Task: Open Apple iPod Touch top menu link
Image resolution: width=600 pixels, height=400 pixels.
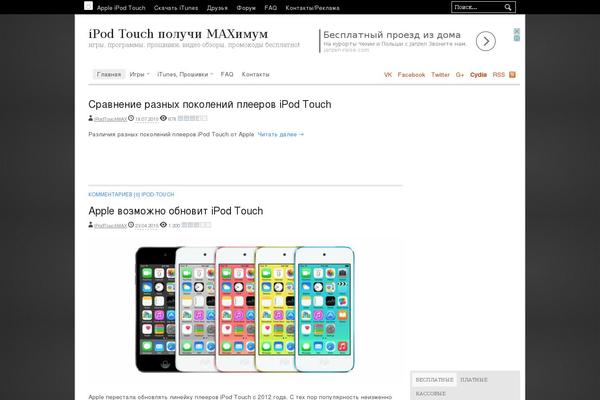Action: [x=121, y=8]
